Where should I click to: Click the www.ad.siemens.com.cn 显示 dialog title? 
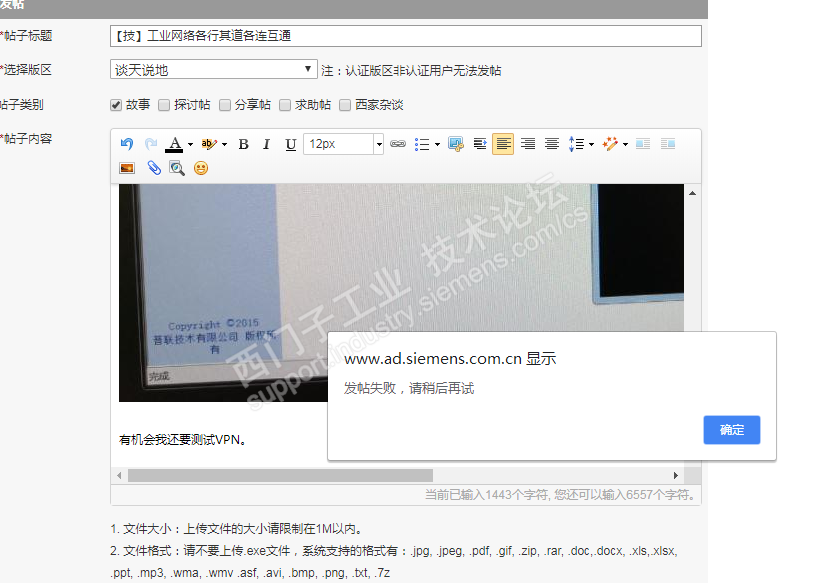click(450, 359)
